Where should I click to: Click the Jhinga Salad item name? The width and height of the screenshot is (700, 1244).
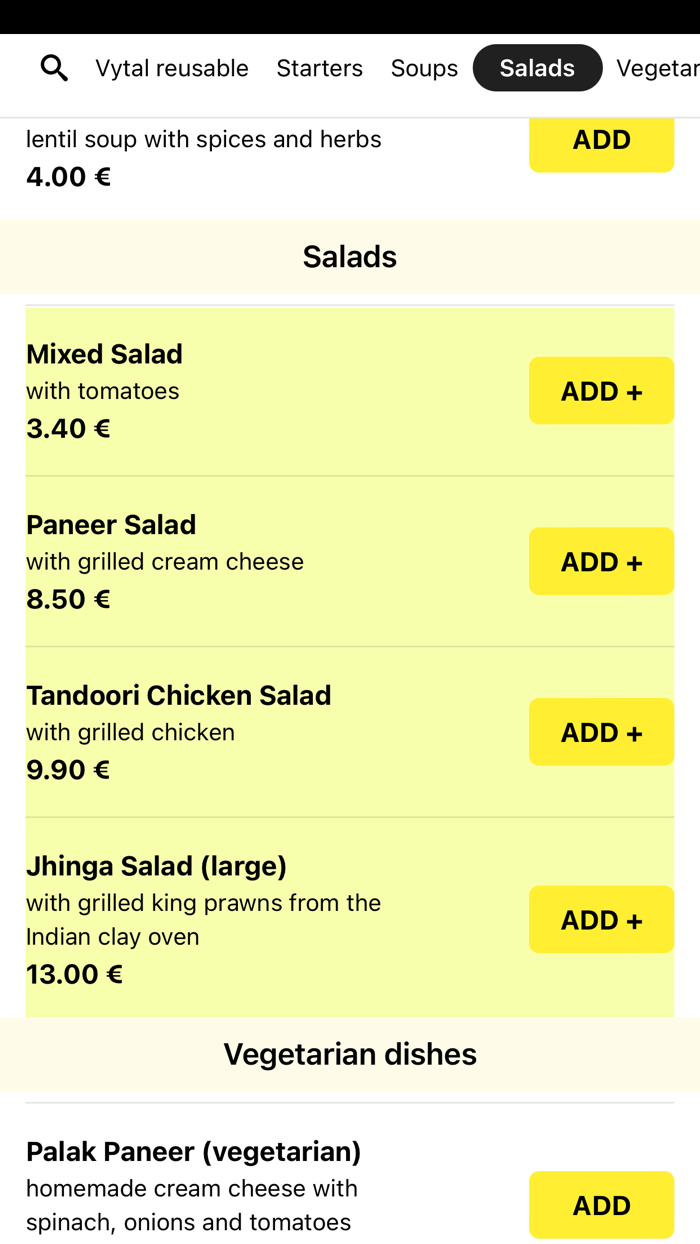point(156,865)
